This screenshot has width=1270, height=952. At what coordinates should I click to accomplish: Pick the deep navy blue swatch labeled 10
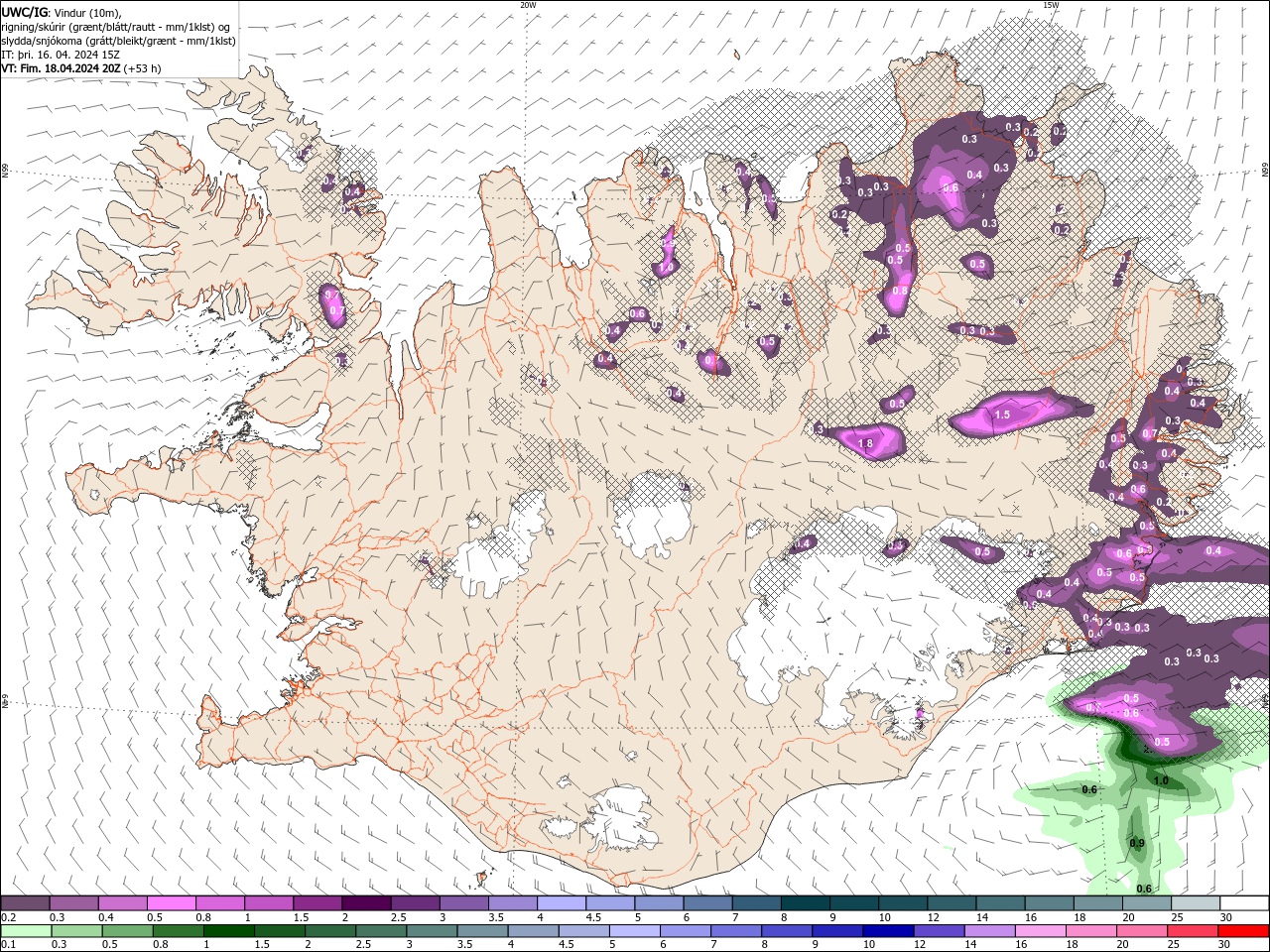pos(888,931)
